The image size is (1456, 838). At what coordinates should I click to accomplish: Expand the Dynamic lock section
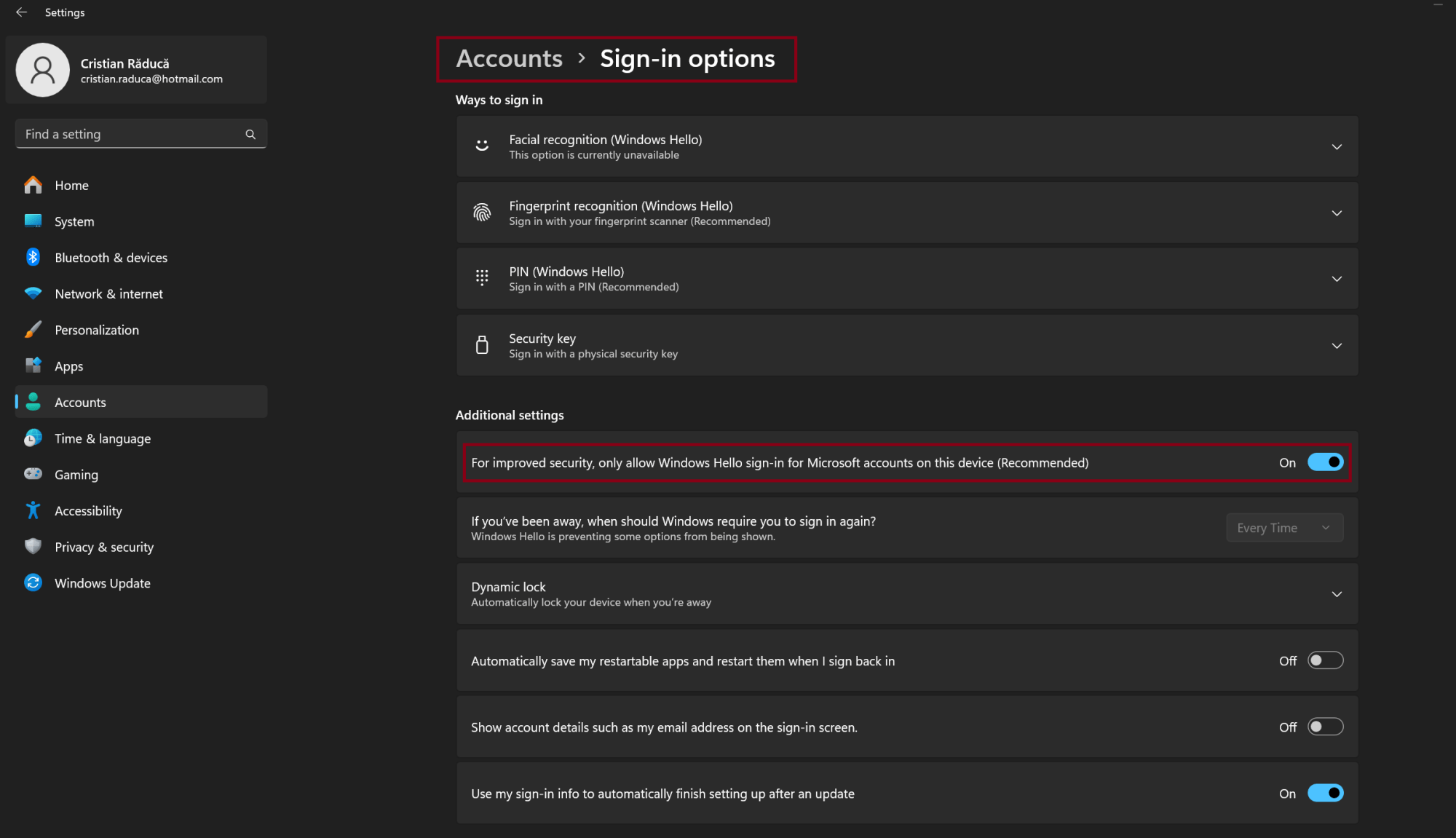[1337, 595]
